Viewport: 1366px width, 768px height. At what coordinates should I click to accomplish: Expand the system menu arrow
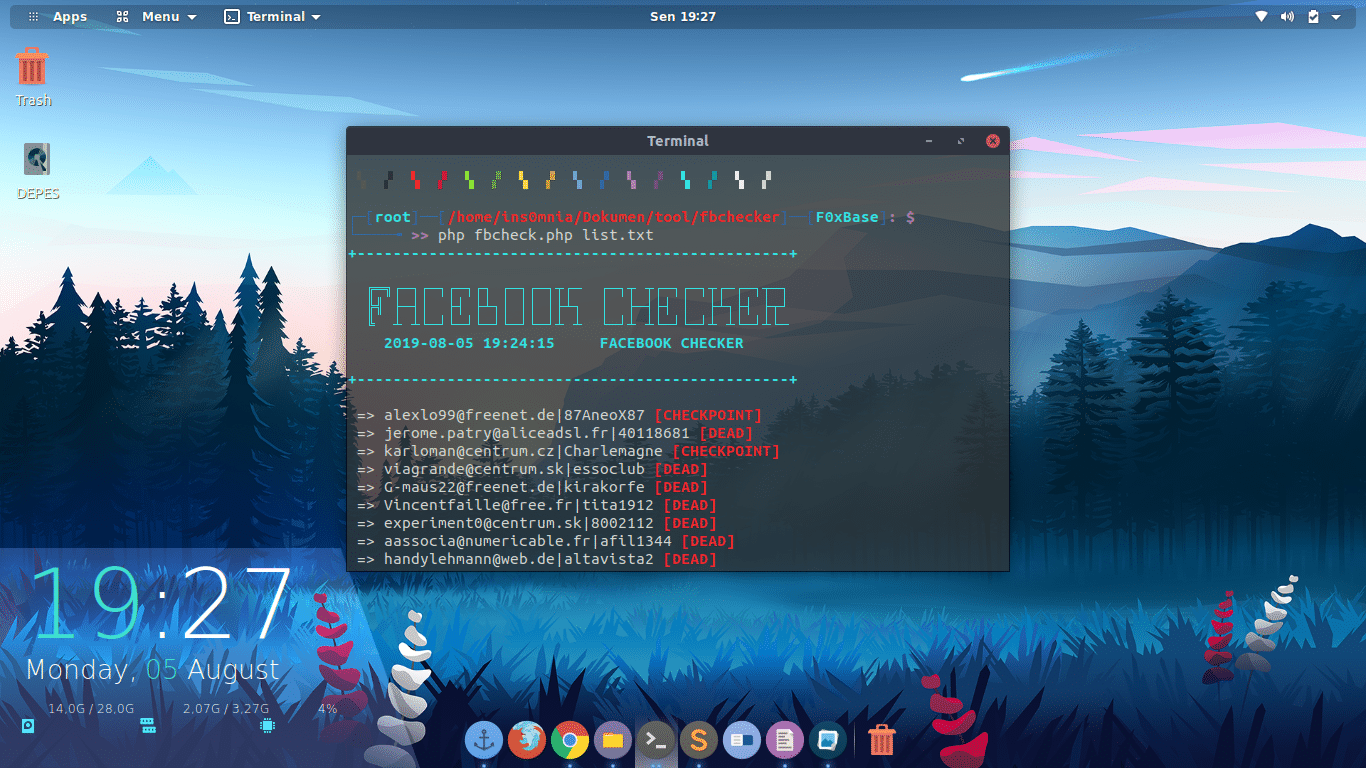tap(1336, 17)
